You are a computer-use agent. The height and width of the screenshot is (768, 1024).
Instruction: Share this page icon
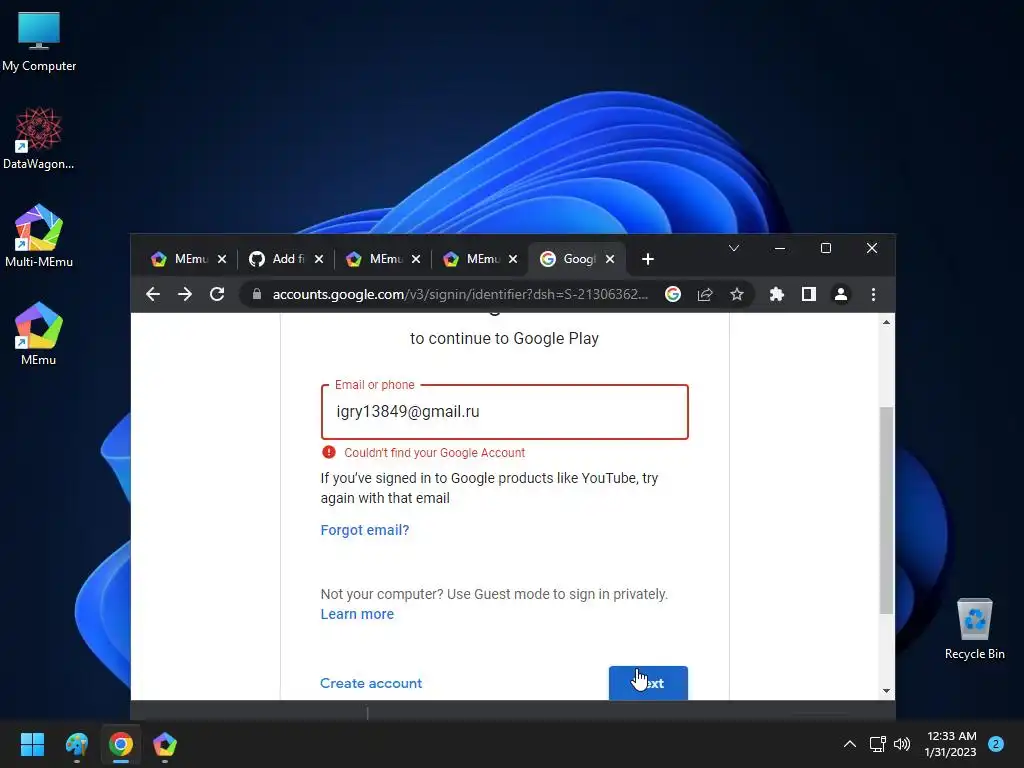coord(705,295)
